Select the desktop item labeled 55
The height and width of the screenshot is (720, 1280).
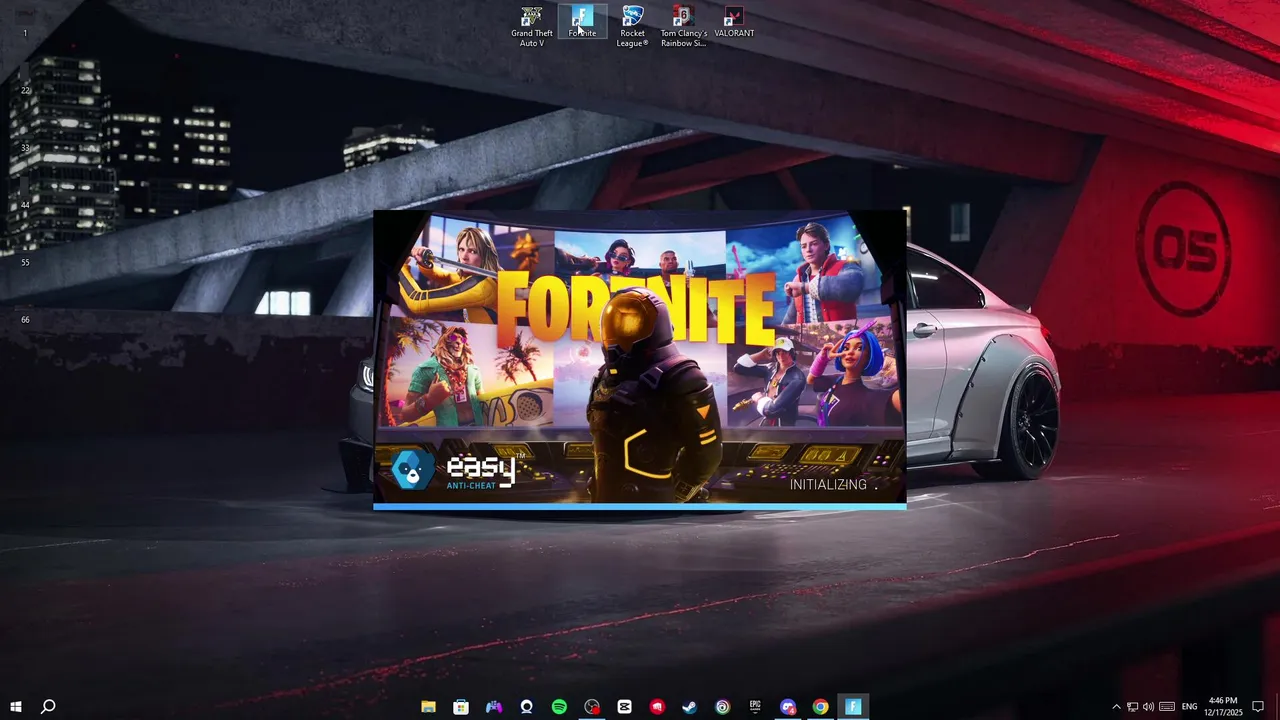pos(26,262)
